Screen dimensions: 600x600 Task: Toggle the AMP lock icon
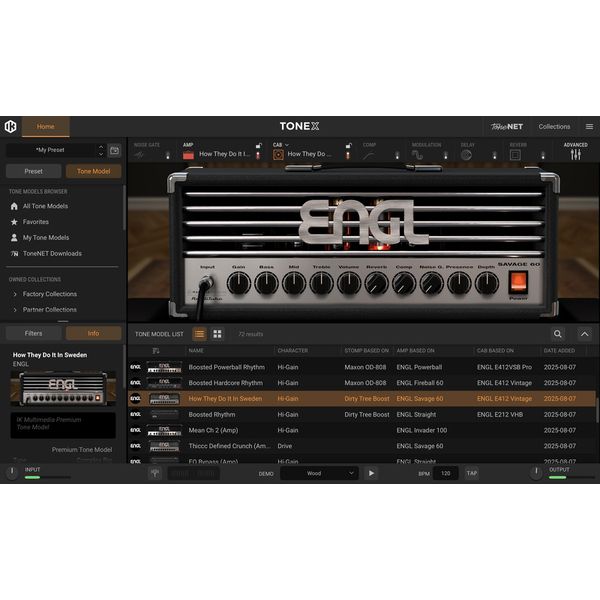259,145
